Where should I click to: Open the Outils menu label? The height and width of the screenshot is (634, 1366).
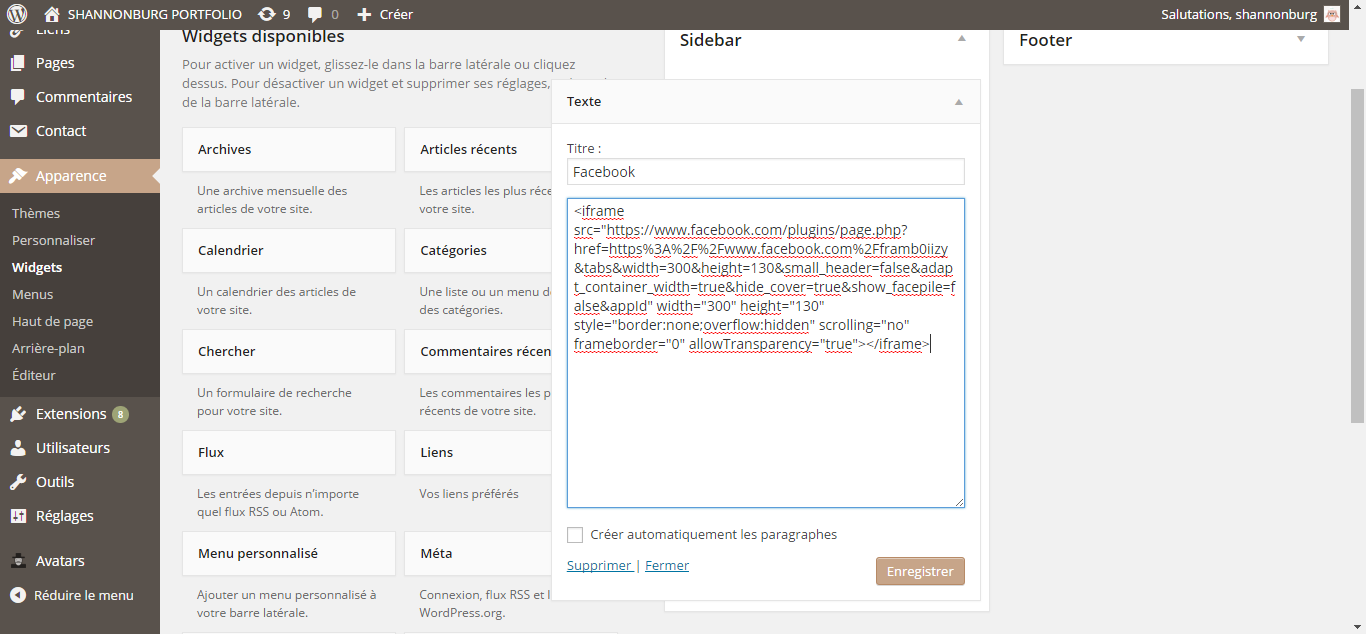(55, 482)
